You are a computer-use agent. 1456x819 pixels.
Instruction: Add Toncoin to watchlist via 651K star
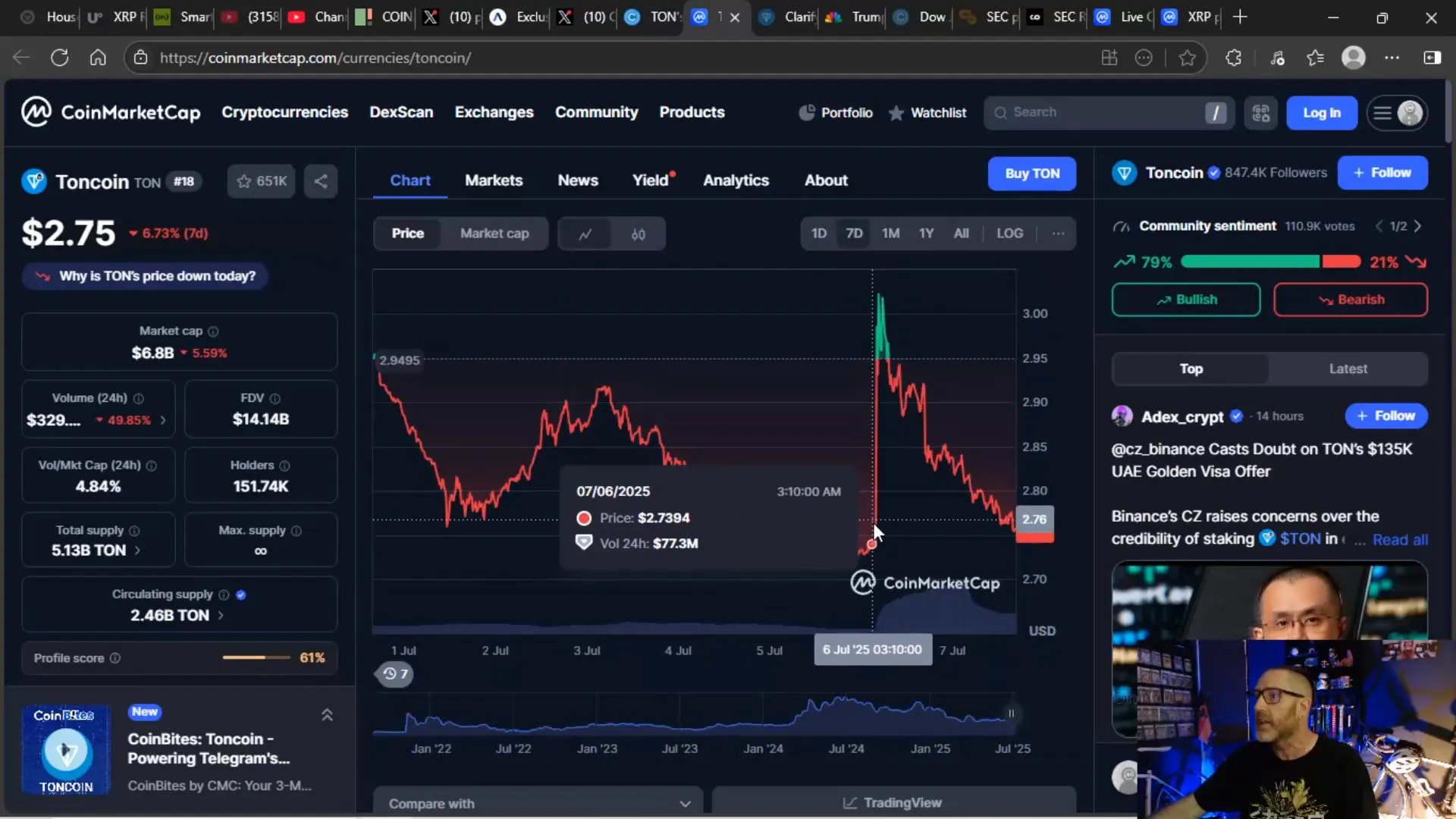(262, 181)
